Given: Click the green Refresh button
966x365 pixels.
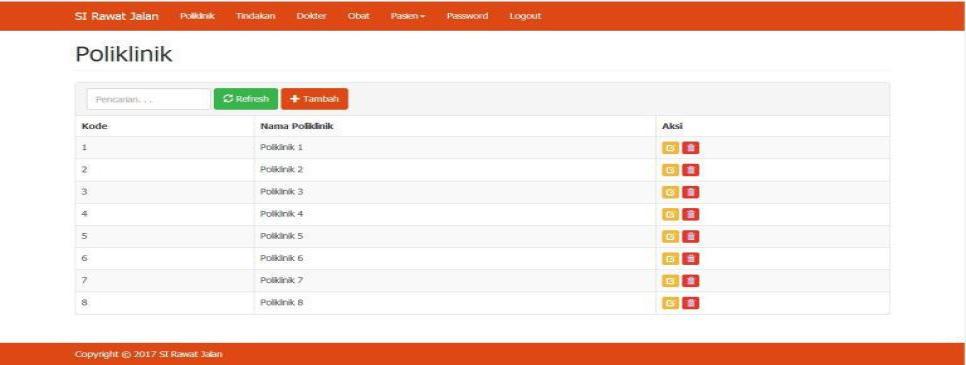Looking at the screenshot, I should pos(246,99).
